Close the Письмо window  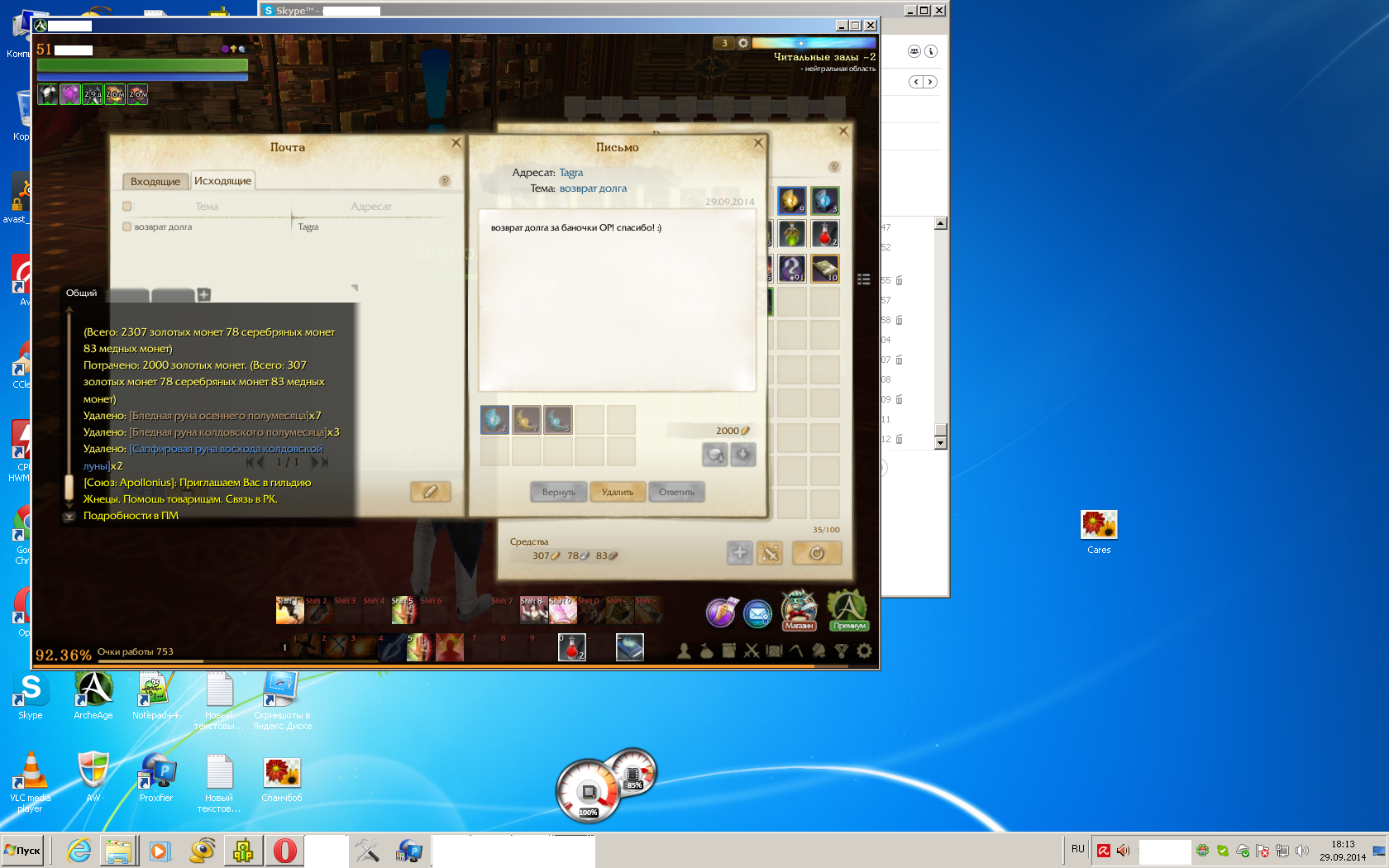758,143
